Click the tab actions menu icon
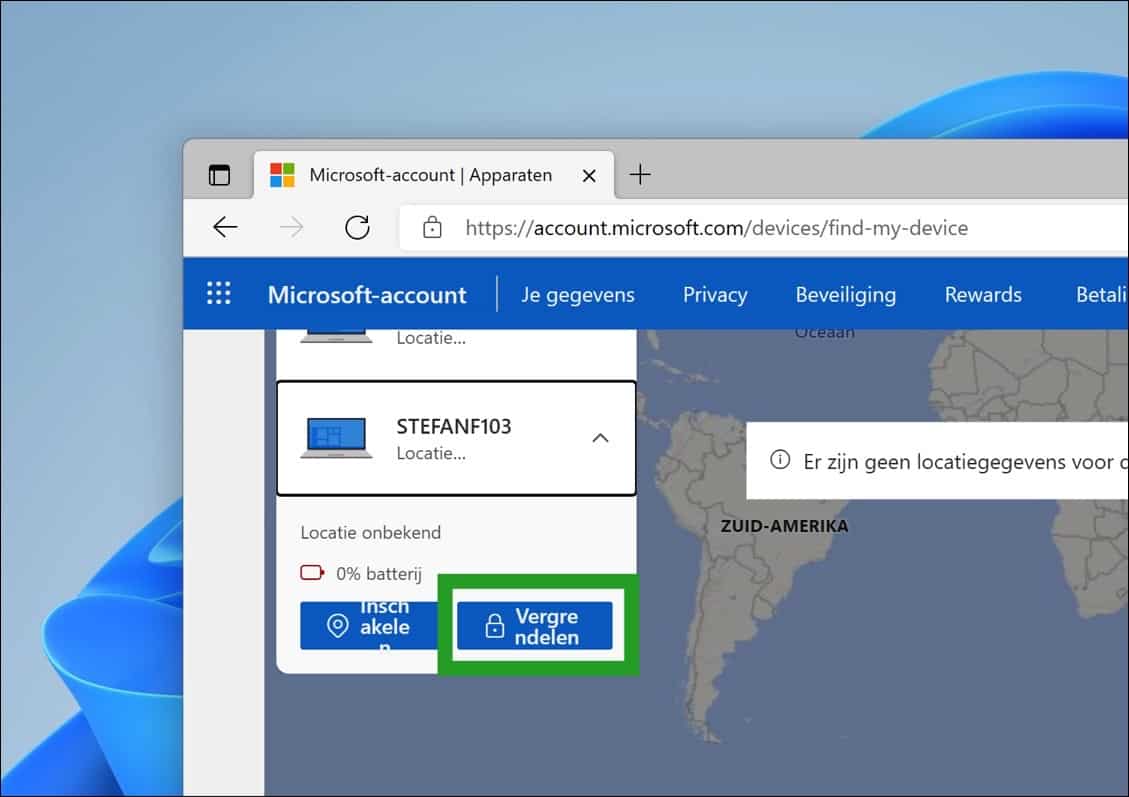 (x=219, y=173)
